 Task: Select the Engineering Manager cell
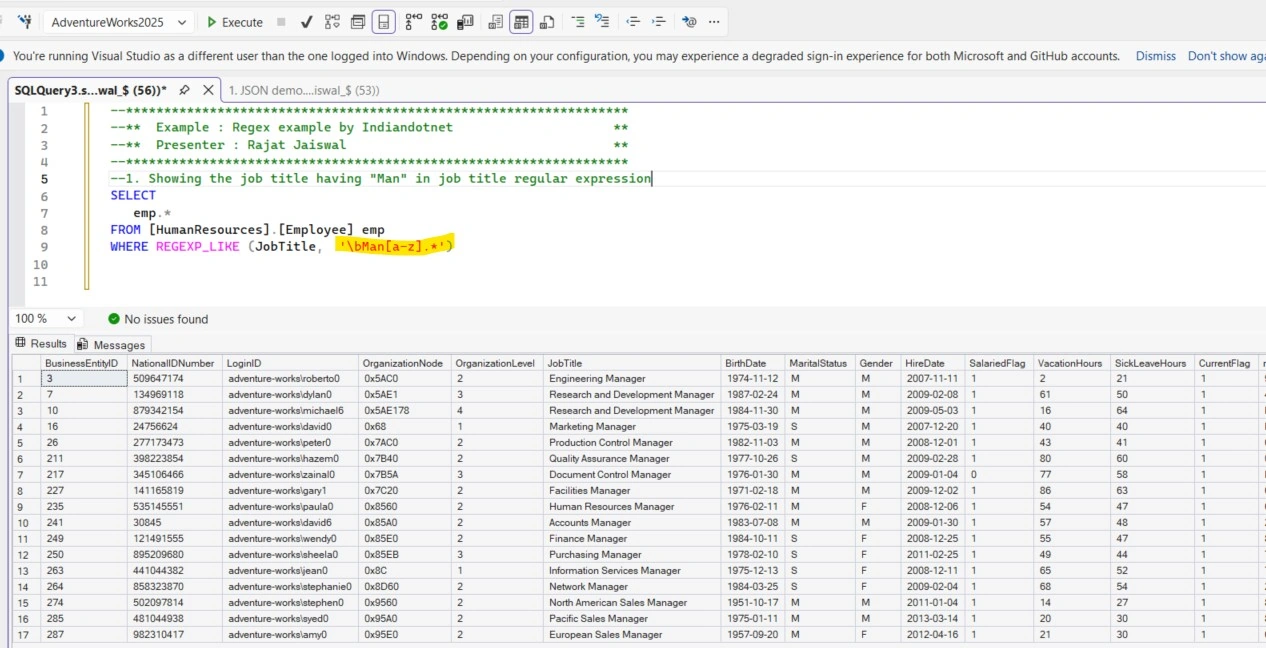(631, 379)
